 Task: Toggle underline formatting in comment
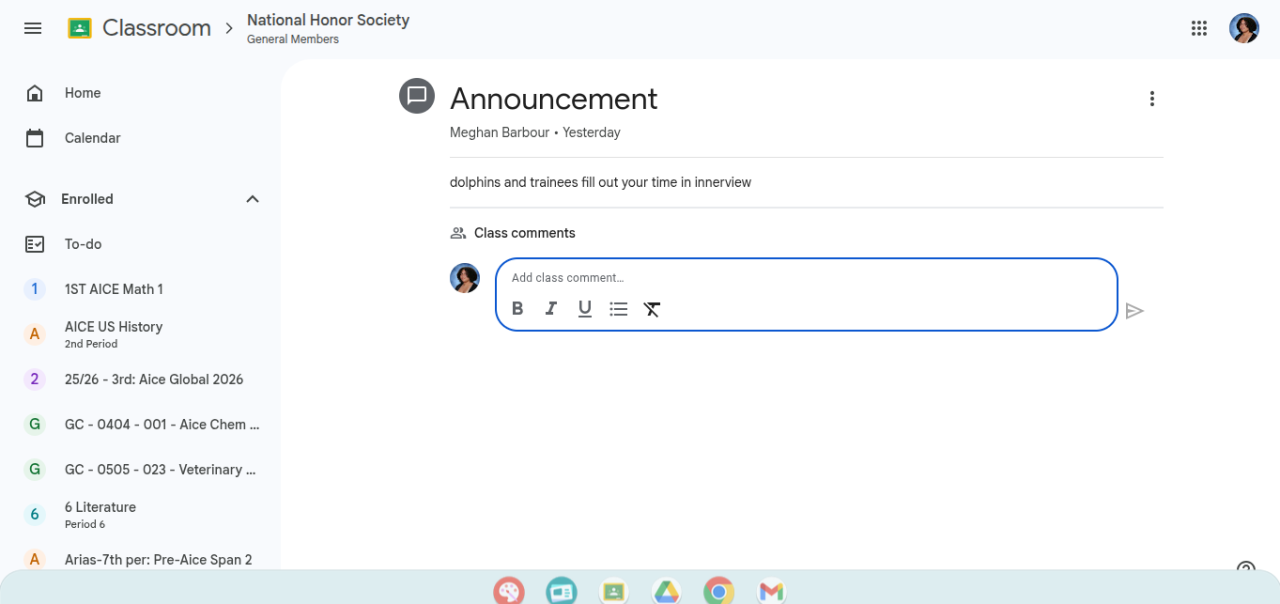click(585, 309)
